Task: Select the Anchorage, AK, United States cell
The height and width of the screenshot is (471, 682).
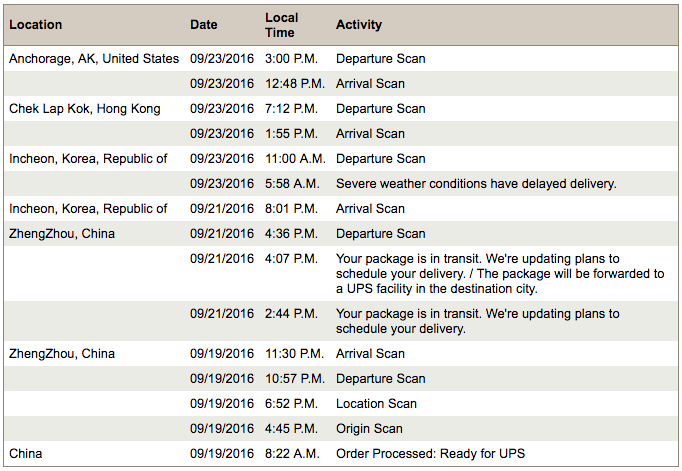Action: tap(94, 59)
